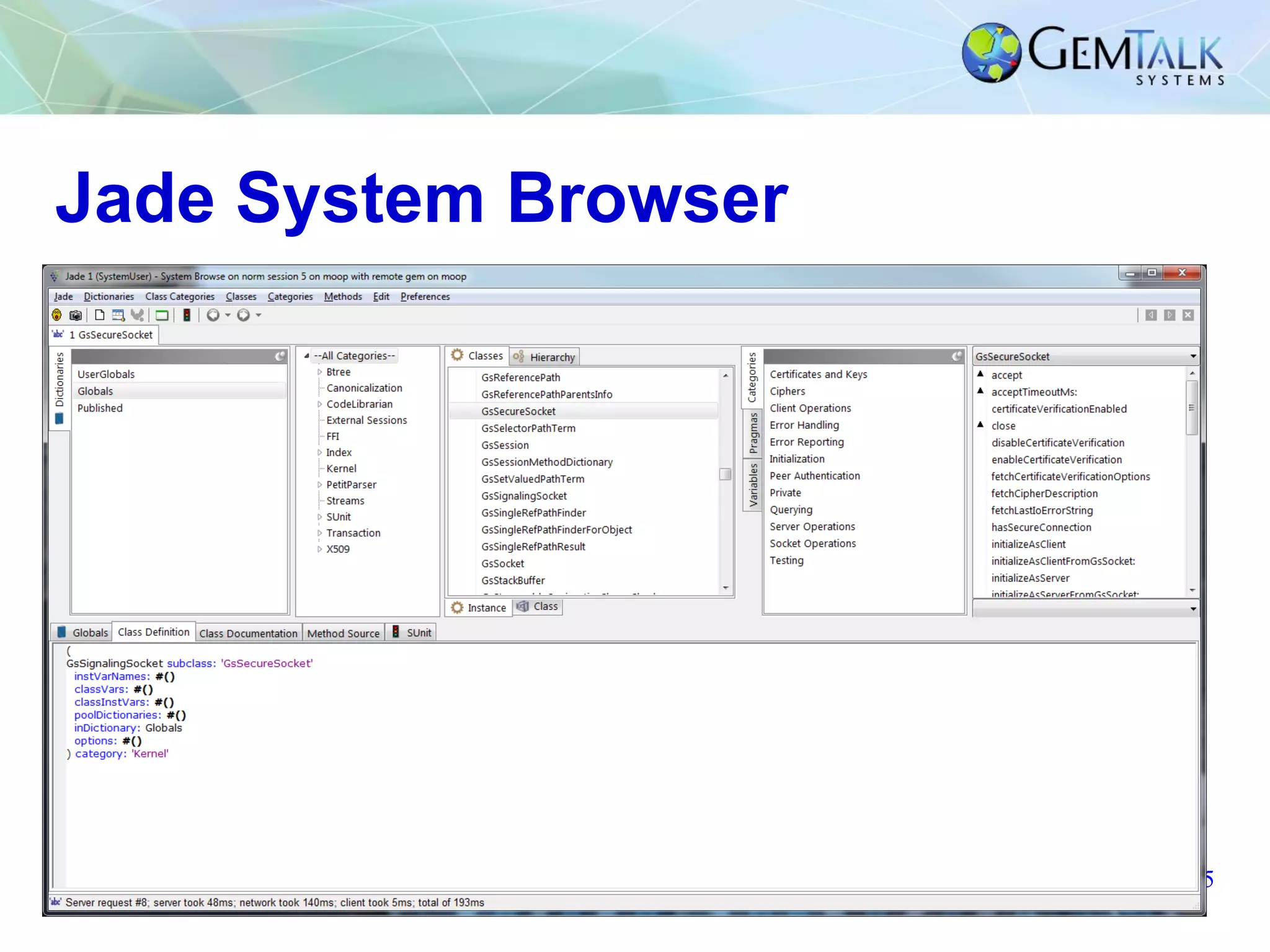Click the green rectangle window icon
1270x952 pixels.
pos(162,315)
